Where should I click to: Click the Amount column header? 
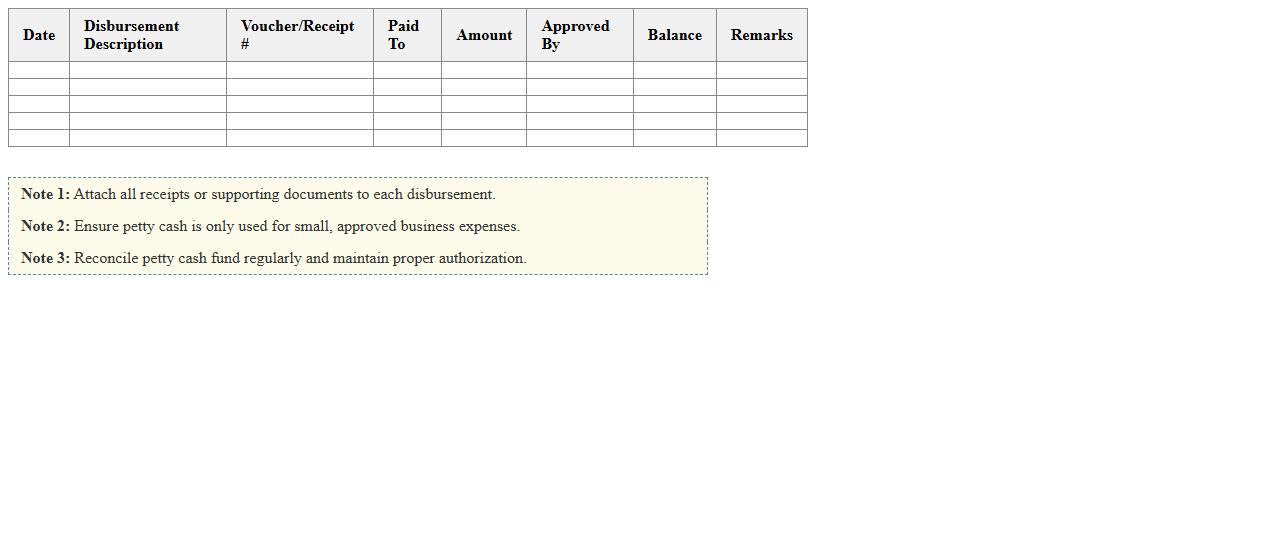(484, 35)
